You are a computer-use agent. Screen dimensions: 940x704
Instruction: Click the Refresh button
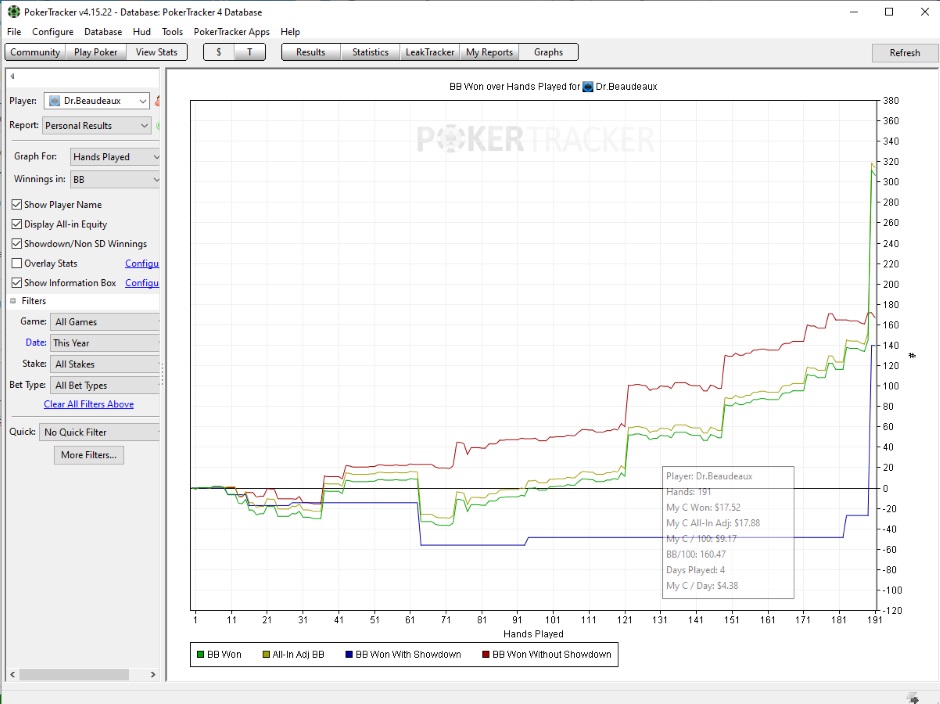(x=905, y=53)
